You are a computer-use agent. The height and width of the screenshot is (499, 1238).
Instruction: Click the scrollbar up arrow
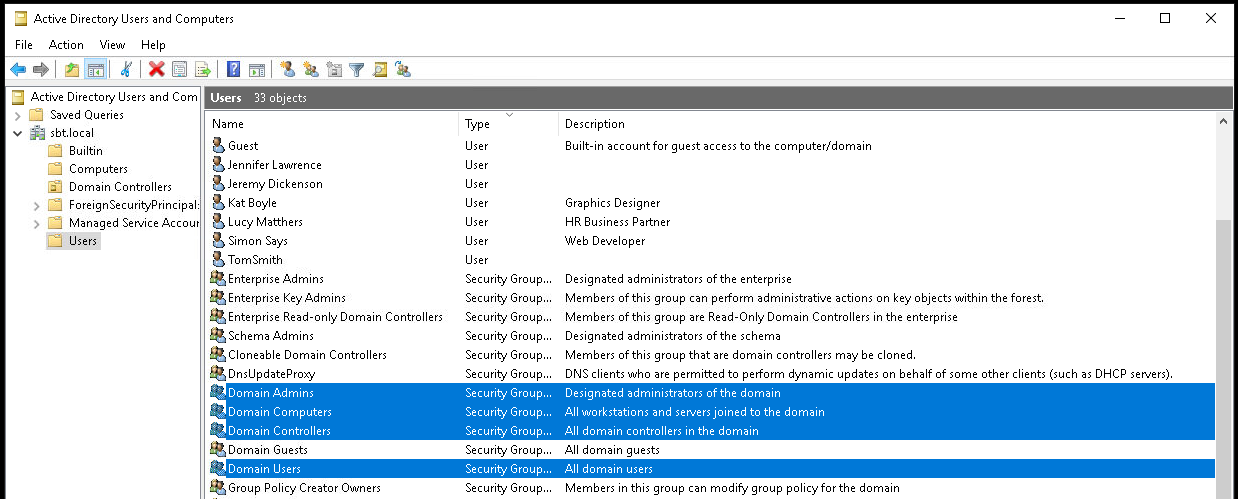[x=1225, y=122]
